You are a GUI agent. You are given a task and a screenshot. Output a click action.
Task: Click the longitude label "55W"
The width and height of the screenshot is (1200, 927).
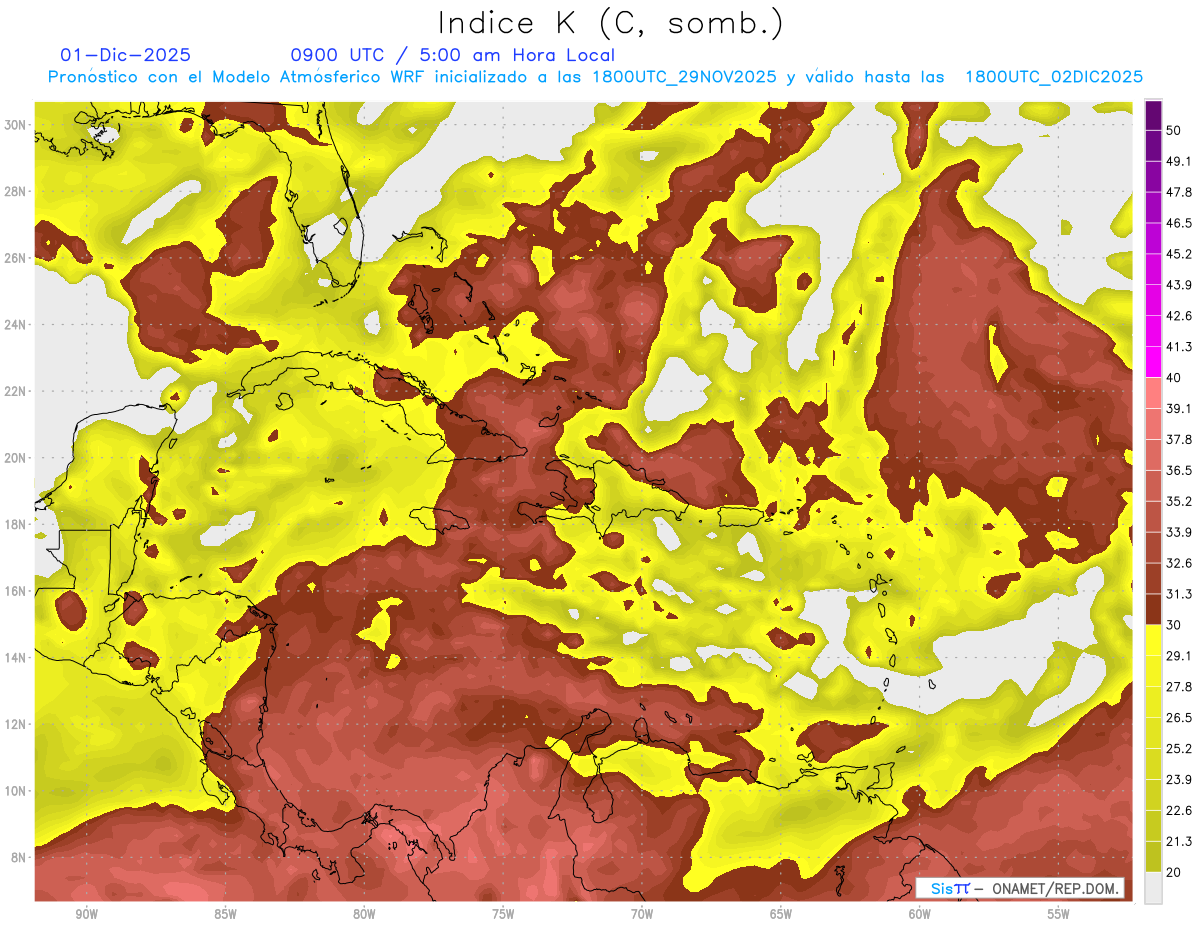click(1059, 914)
